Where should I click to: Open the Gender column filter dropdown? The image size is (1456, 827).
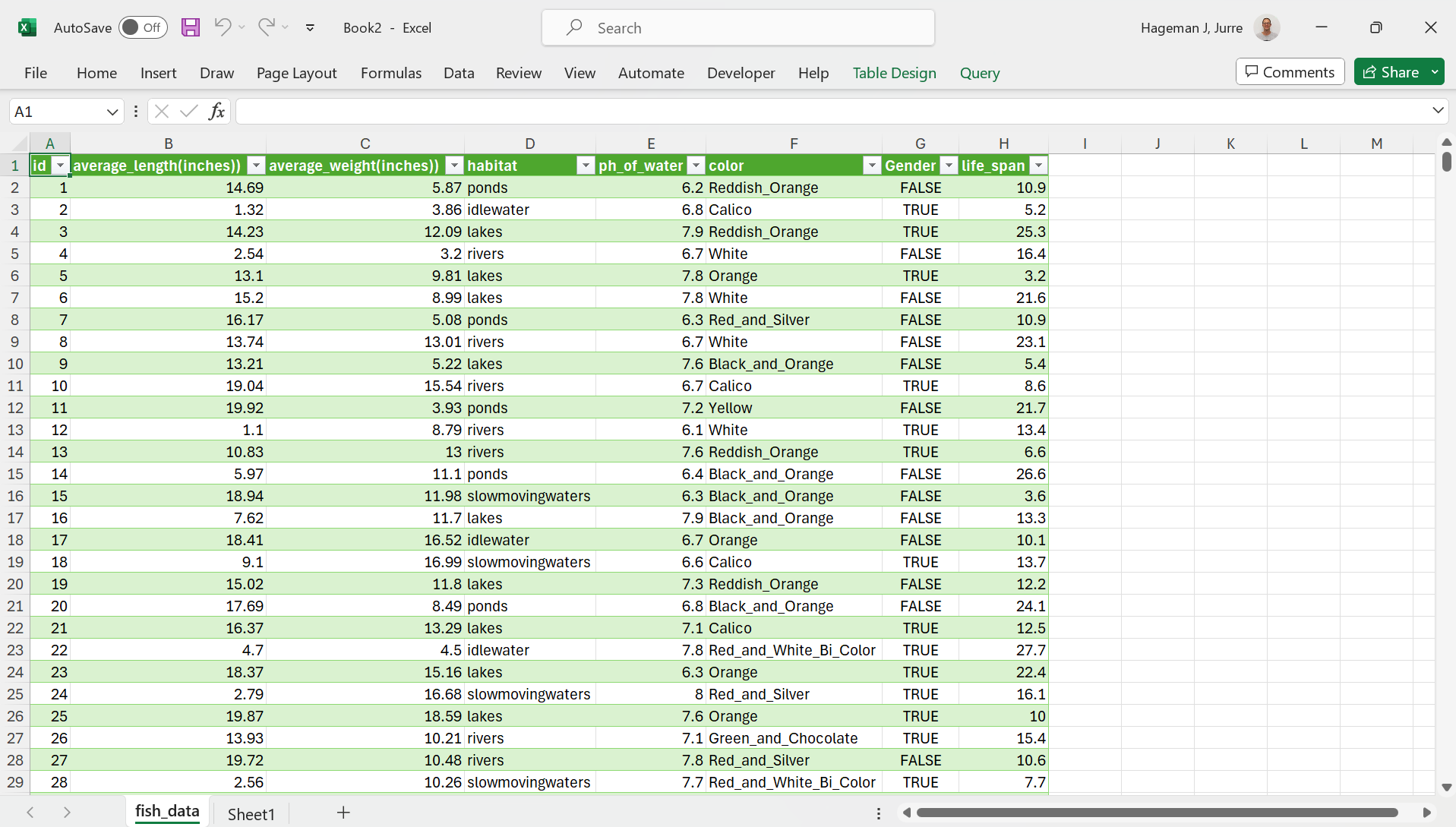click(948, 165)
